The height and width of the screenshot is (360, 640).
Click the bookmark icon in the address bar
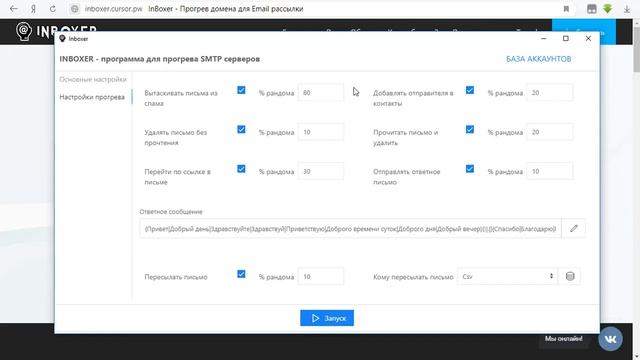tap(566, 9)
